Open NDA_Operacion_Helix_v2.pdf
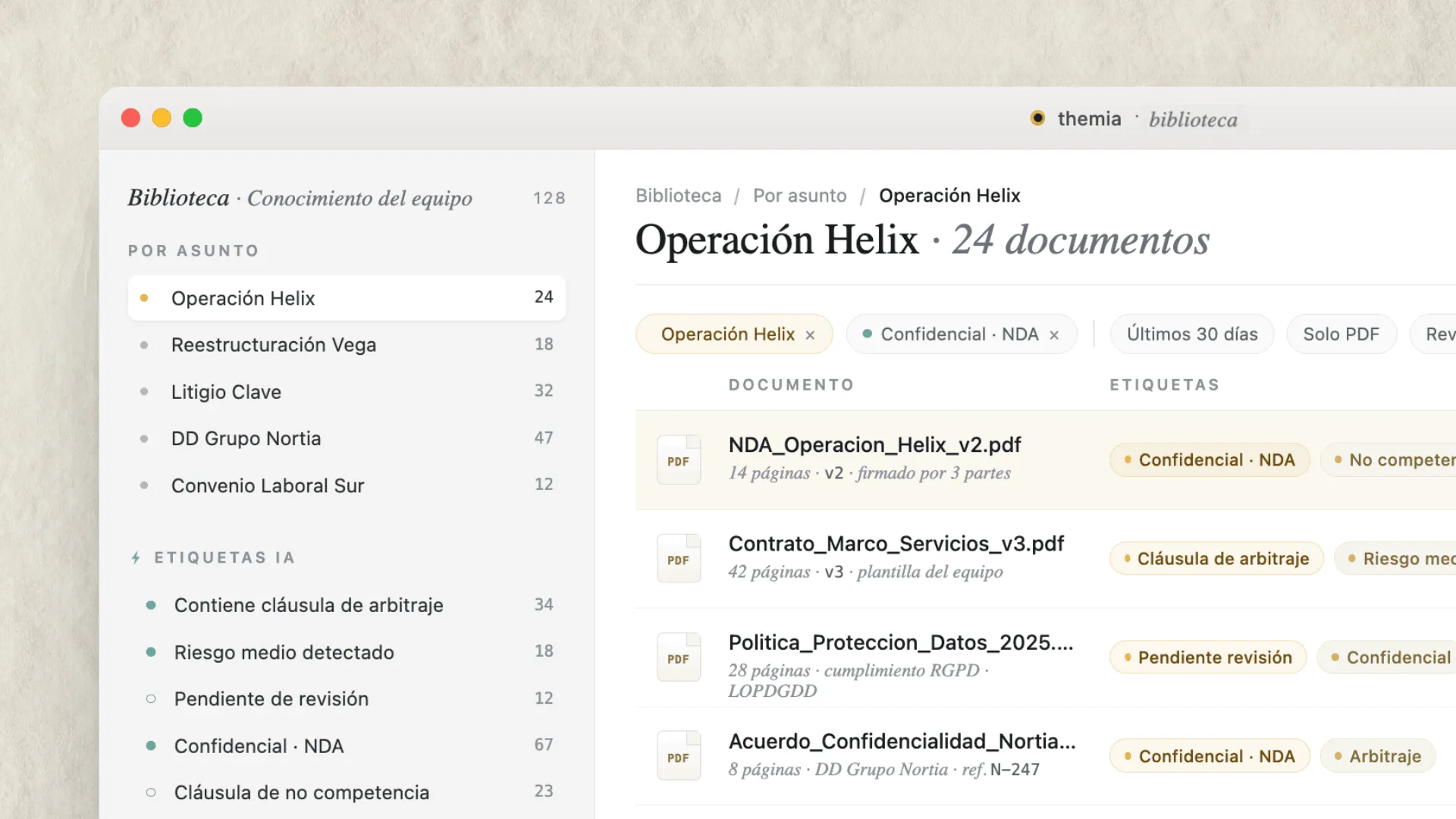This screenshot has width=1456, height=819. pos(874,444)
